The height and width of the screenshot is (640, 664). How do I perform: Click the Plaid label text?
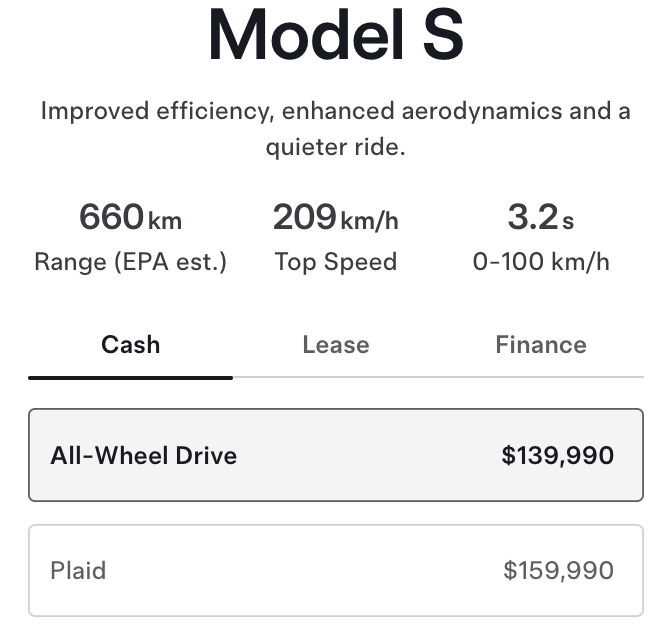(78, 571)
